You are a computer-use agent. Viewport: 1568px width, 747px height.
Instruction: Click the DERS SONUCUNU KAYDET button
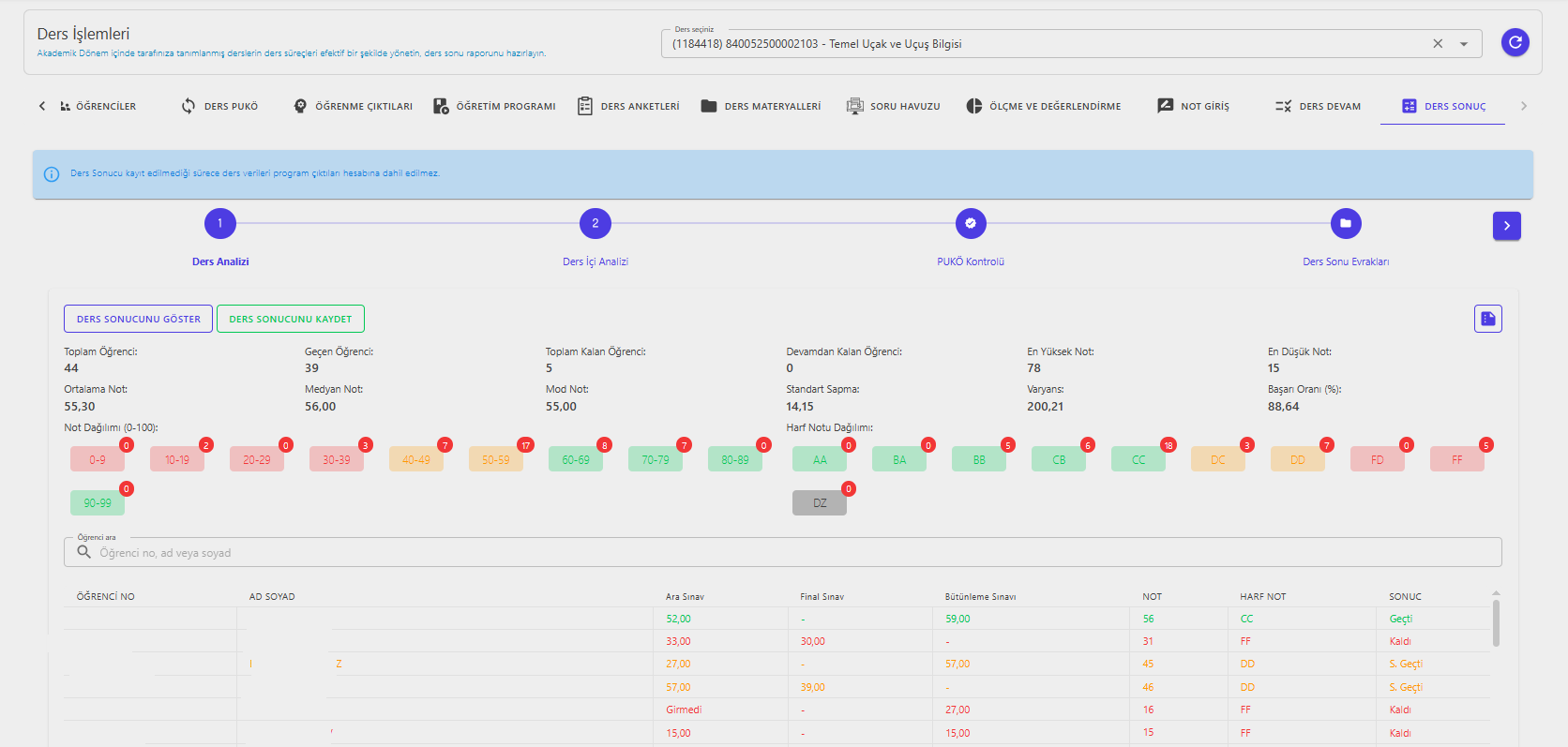click(291, 319)
